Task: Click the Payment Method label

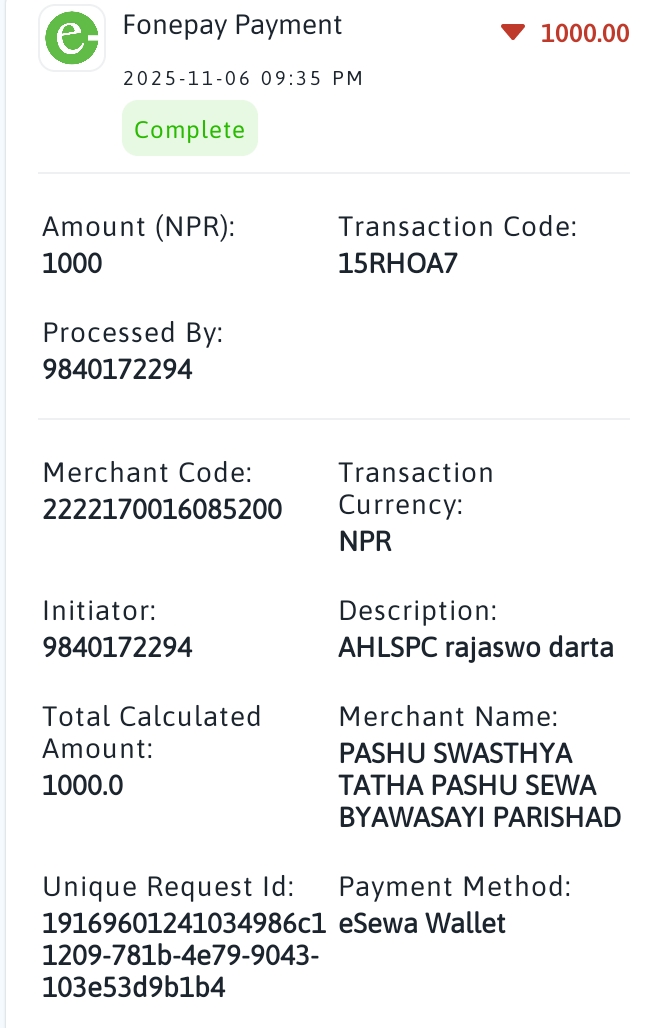Action: [455, 886]
